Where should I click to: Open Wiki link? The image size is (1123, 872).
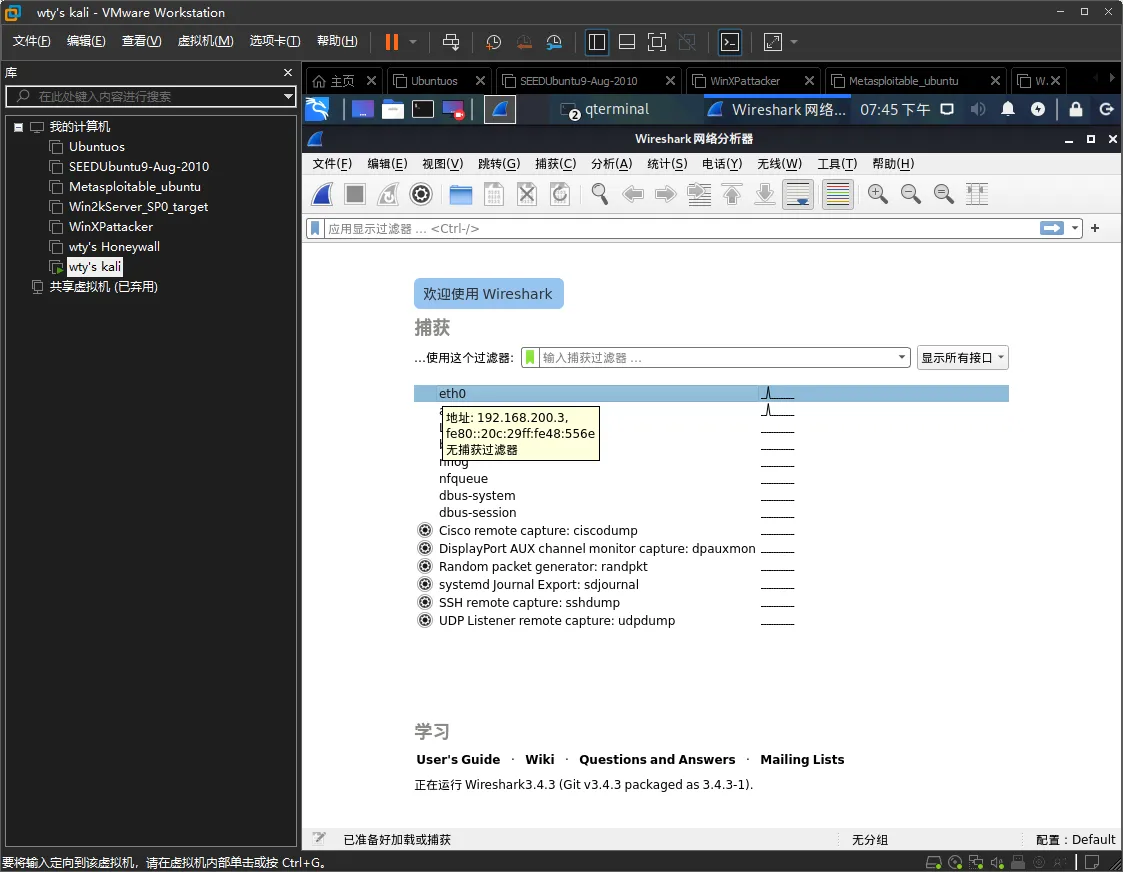[x=540, y=760]
